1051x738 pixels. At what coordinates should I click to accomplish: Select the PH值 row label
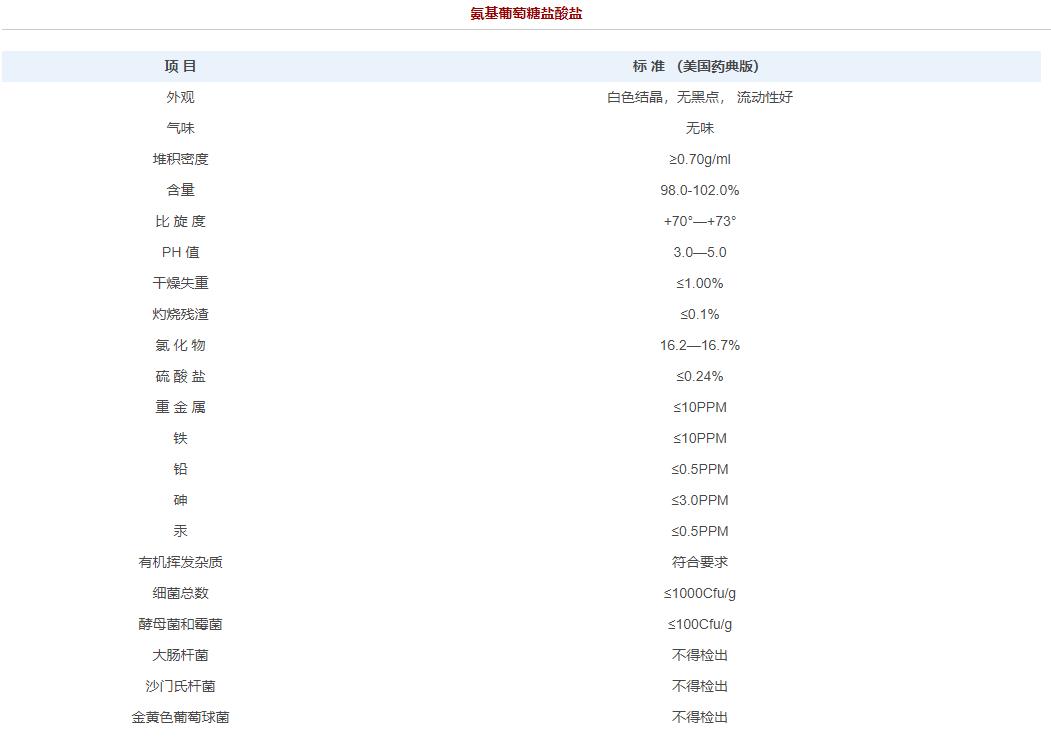[x=180, y=252]
